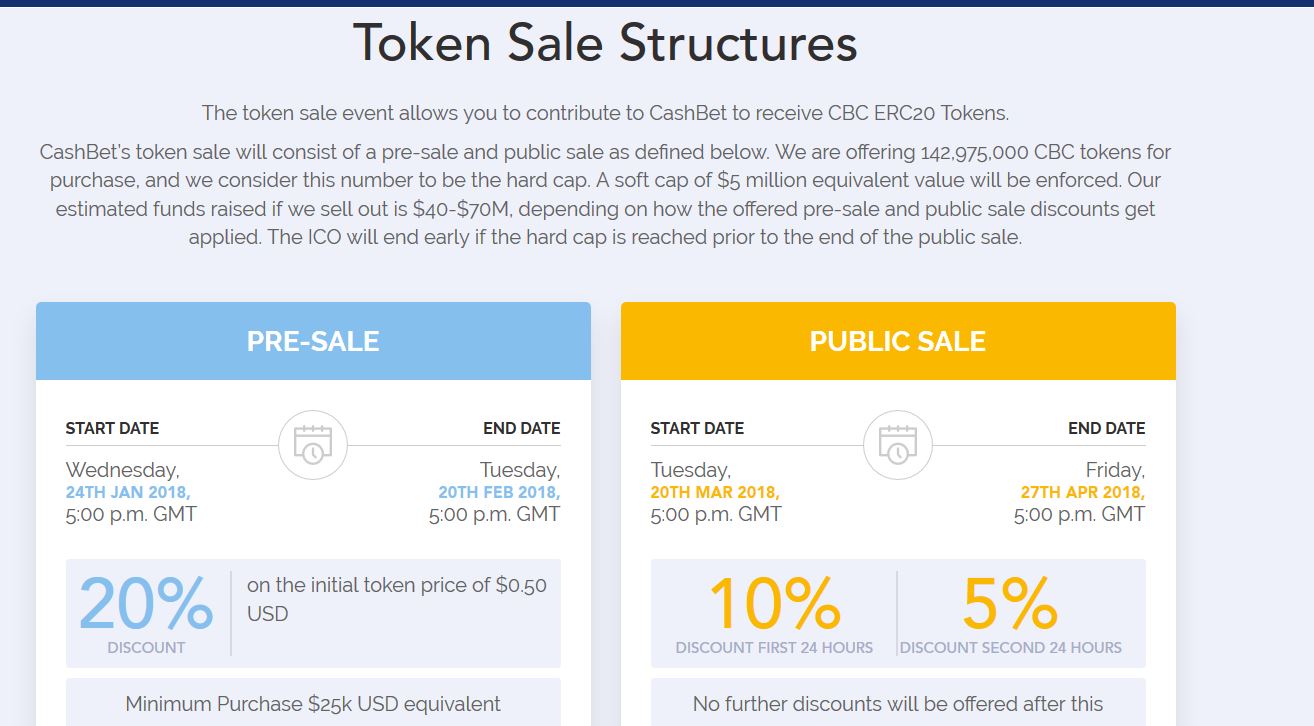This screenshot has width=1314, height=726.
Task: Select the Minimum Purchase $25k USD box
Action: point(313,703)
